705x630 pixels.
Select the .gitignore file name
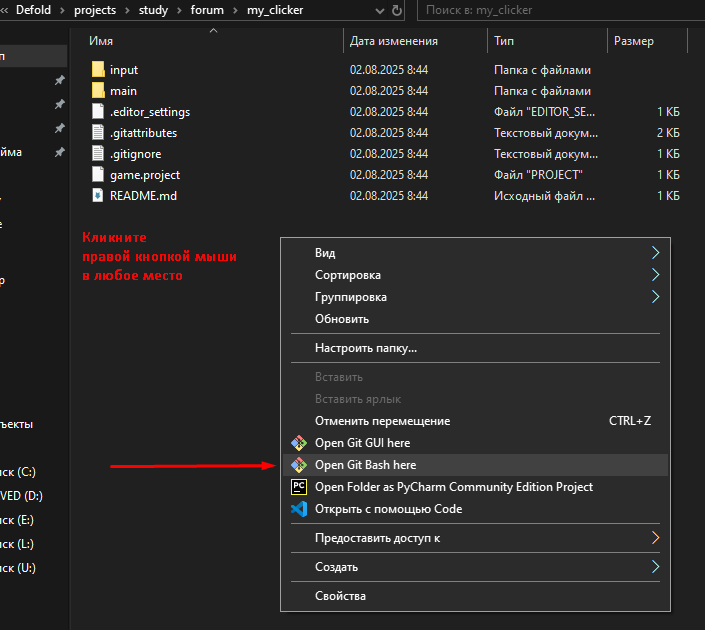tap(135, 154)
